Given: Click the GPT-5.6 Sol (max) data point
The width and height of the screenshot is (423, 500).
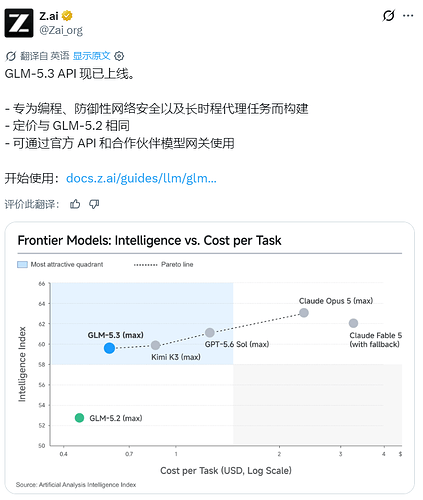Looking at the screenshot, I should click(x=210, y=332).
